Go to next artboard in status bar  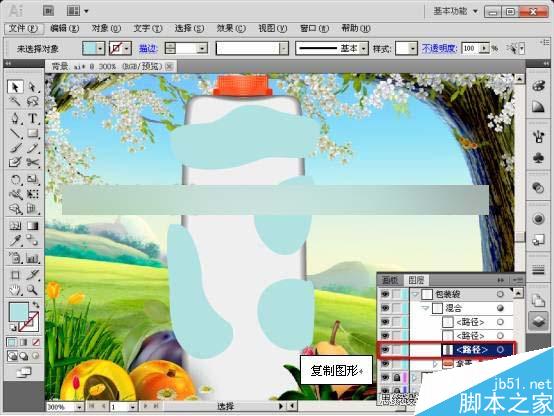[146, 407]
